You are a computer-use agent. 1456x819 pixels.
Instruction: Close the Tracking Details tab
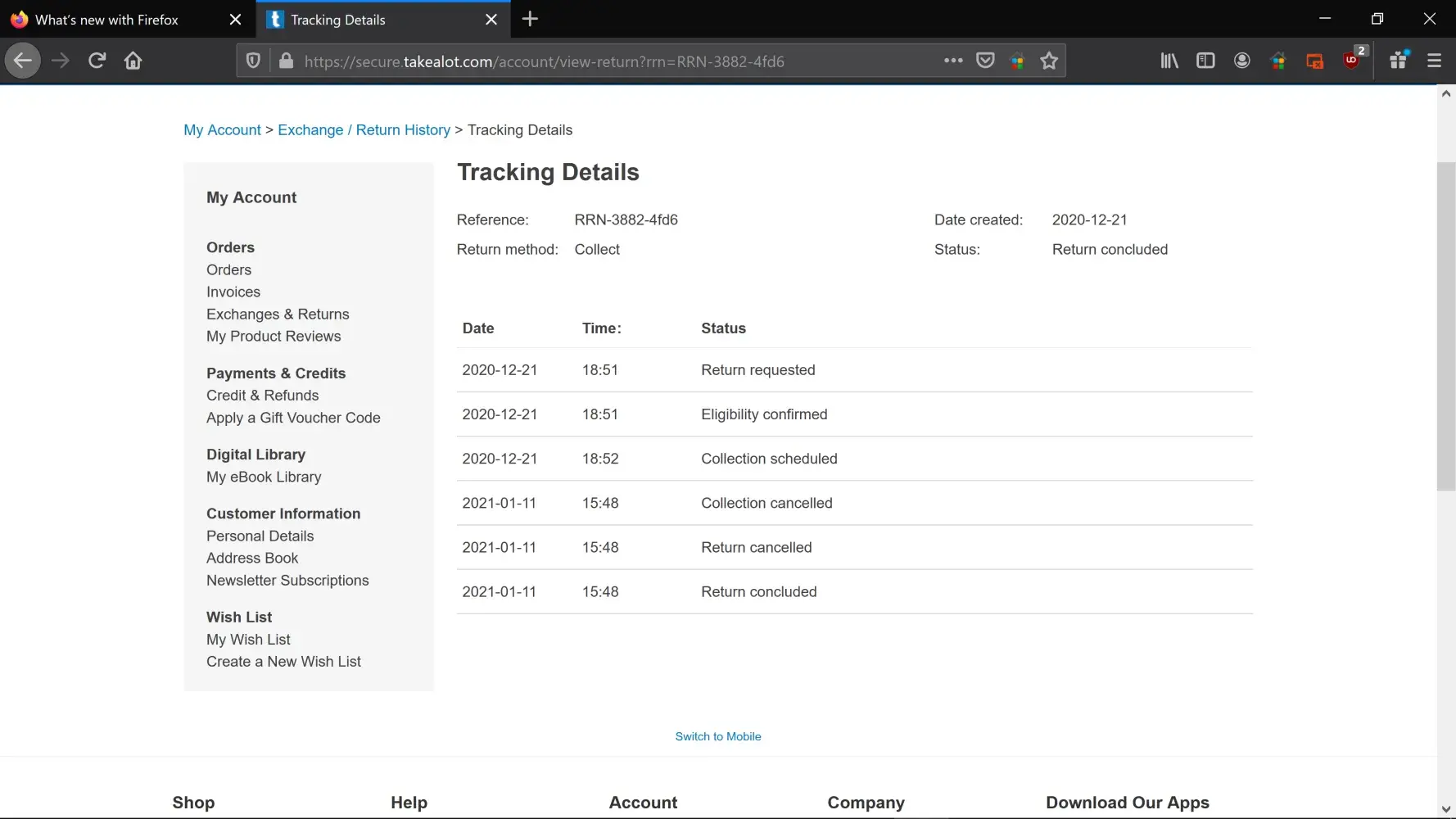click(x=491, y=20)
